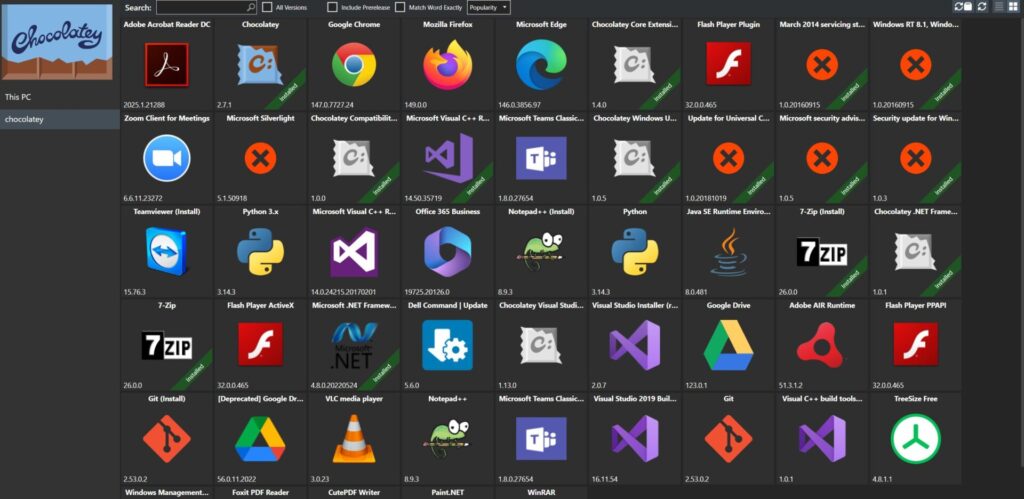This screenshot has width=1024, height=499.
Task: Select the Dell Command | Update icon
Action: point(447,346)
